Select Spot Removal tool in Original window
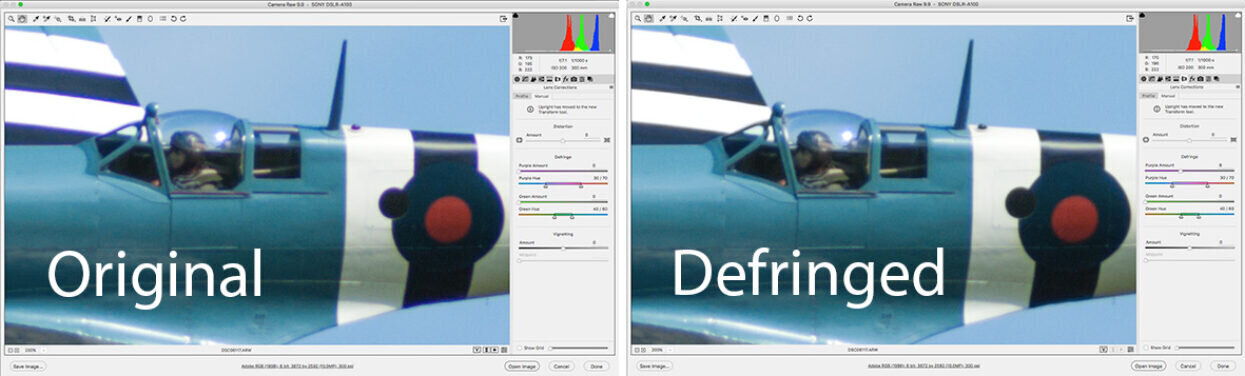Screen dimensions: 1245x376 coord(107,19)
